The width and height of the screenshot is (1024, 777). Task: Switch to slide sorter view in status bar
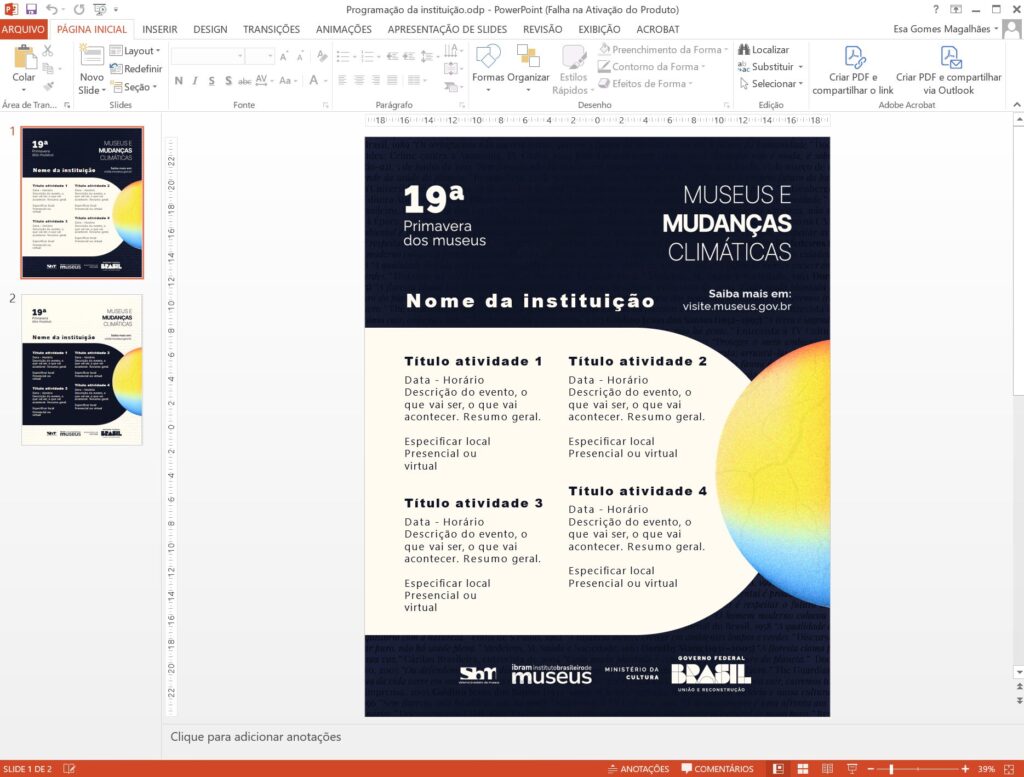coord(801,769)
